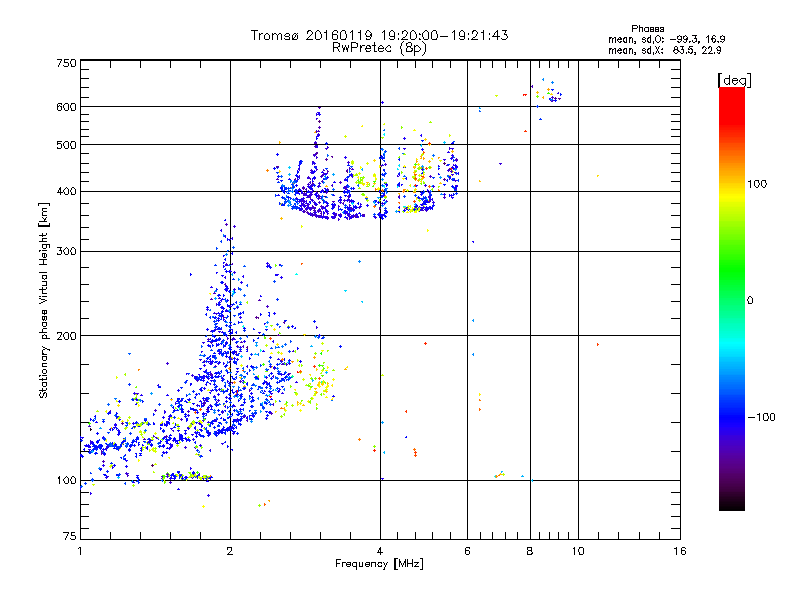Click the y-axis tick label '500'
The height and width of the screenshot is (600, 800).
pos(66,145)
